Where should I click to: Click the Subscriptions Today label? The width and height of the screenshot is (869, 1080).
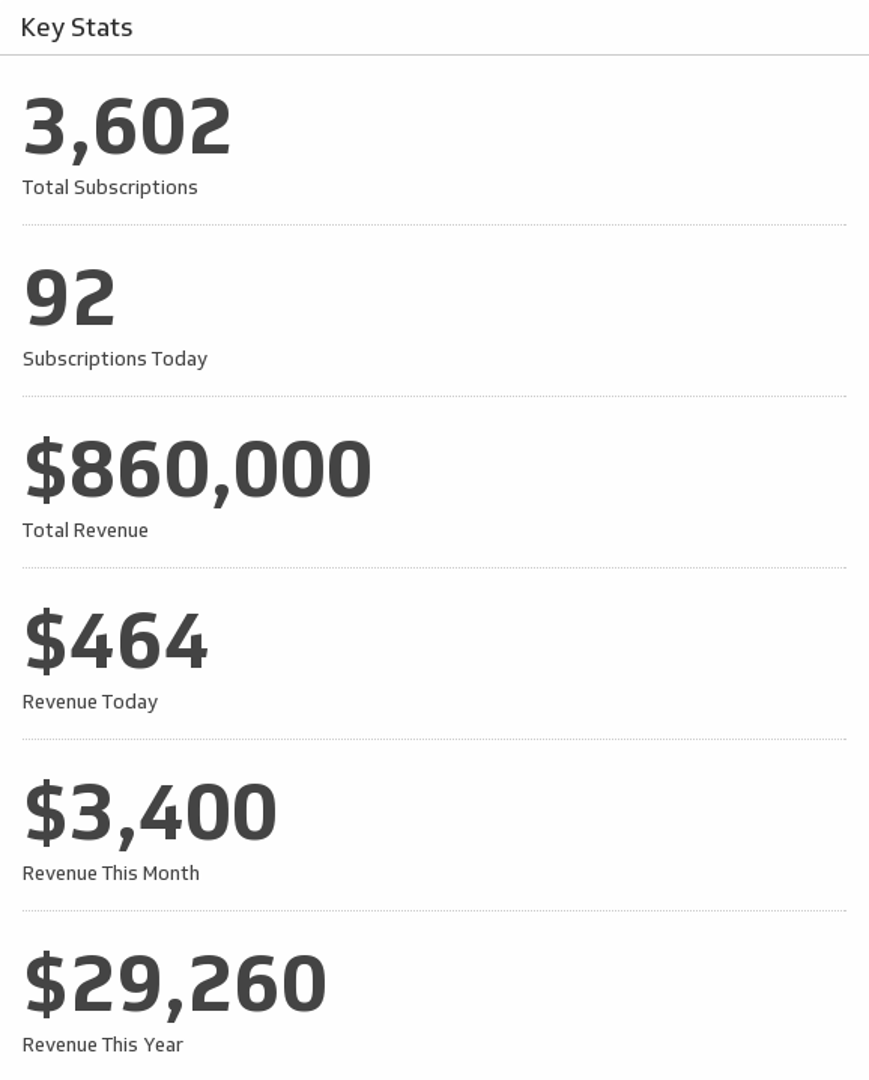115,358
